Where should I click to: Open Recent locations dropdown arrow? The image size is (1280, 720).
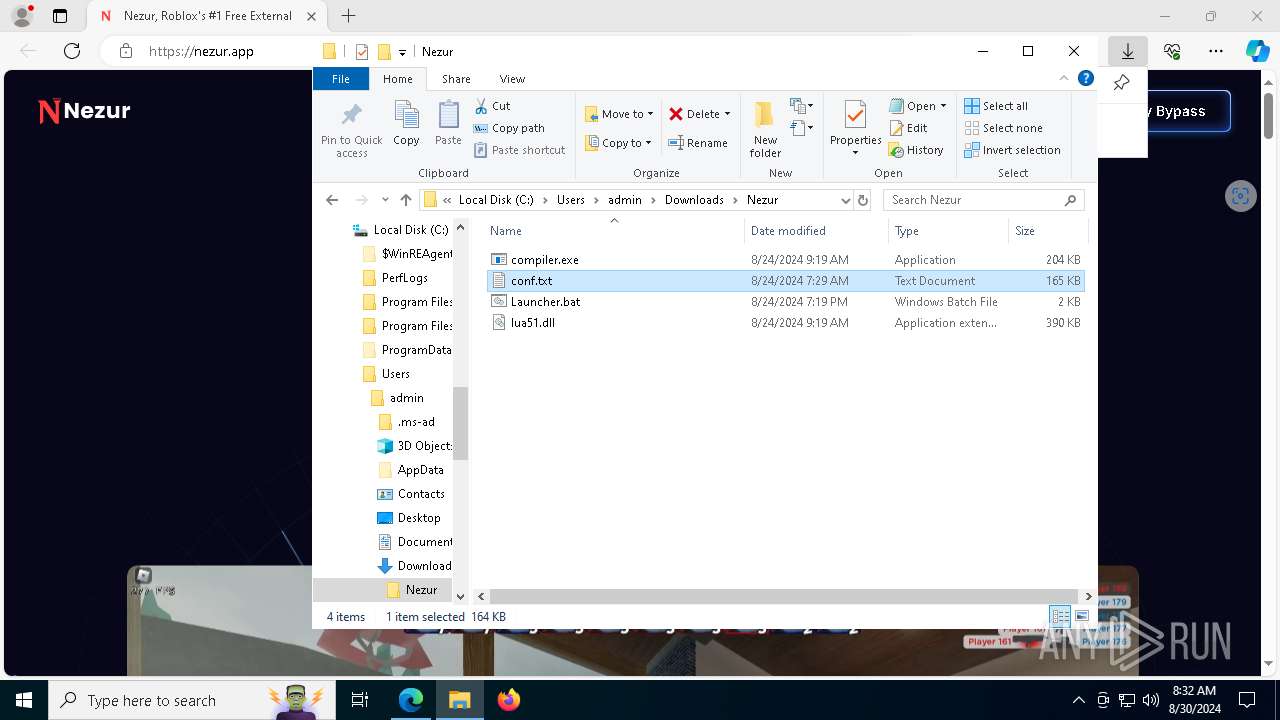(x=385, y=200)
